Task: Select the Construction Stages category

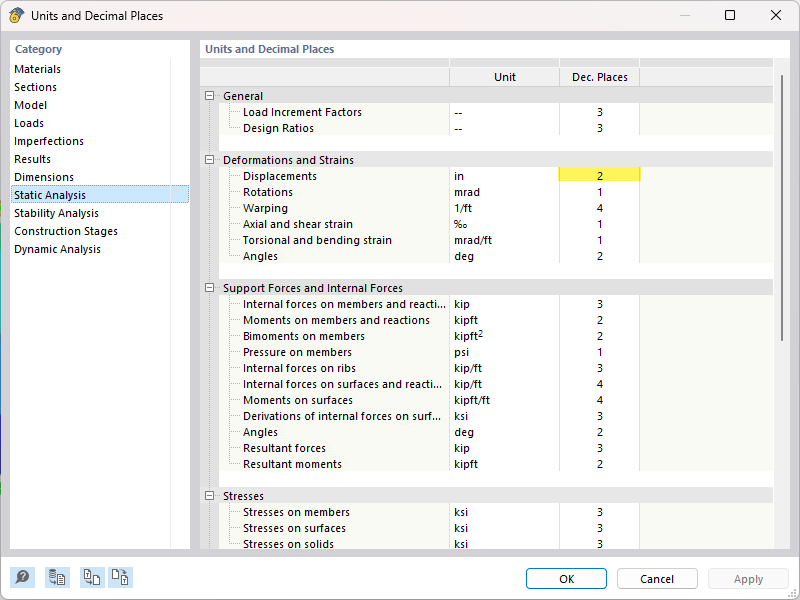Action: pos(65,230)
